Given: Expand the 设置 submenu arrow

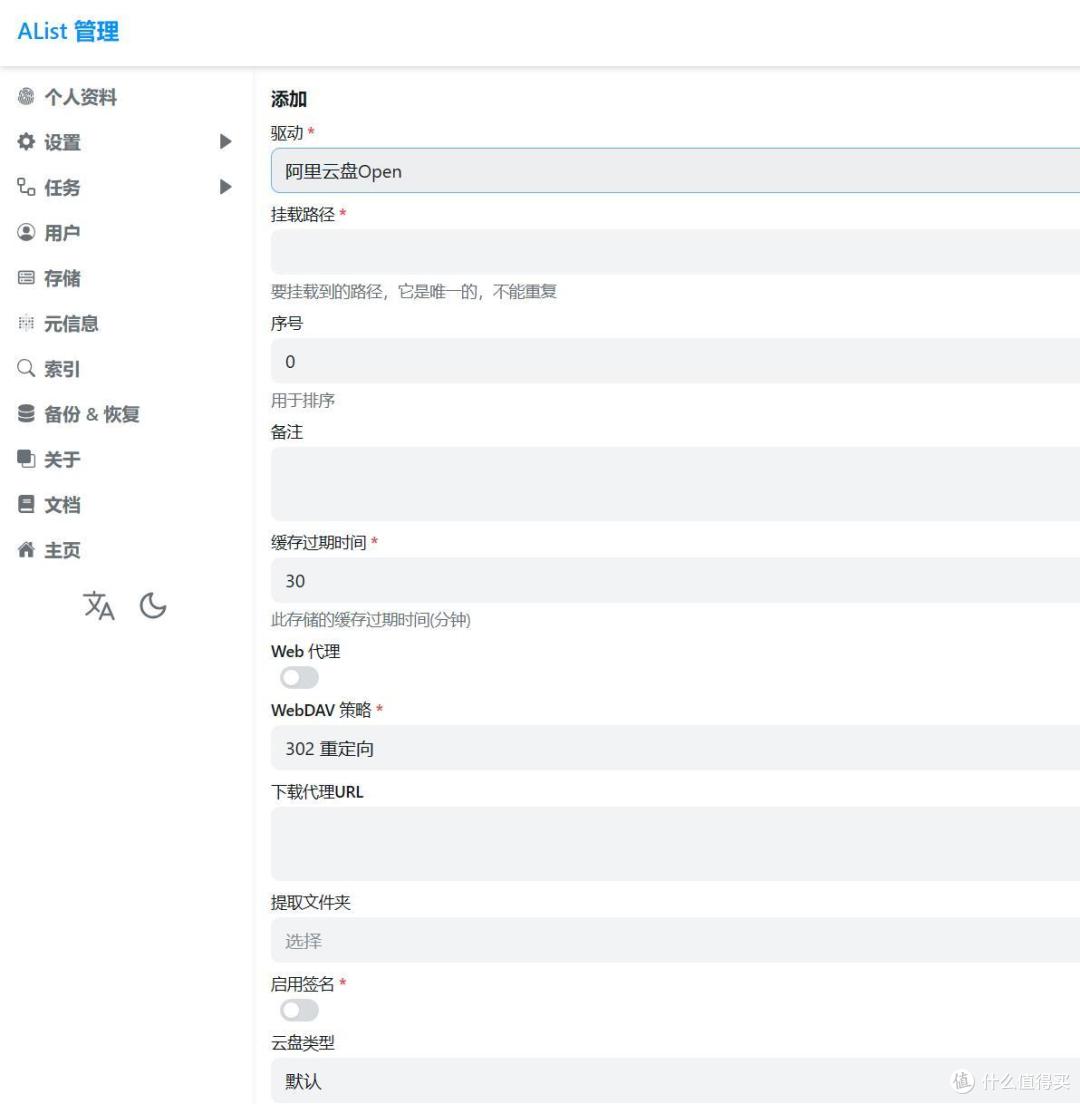Looking at the screenshot, I should click(x=225, y=142).
